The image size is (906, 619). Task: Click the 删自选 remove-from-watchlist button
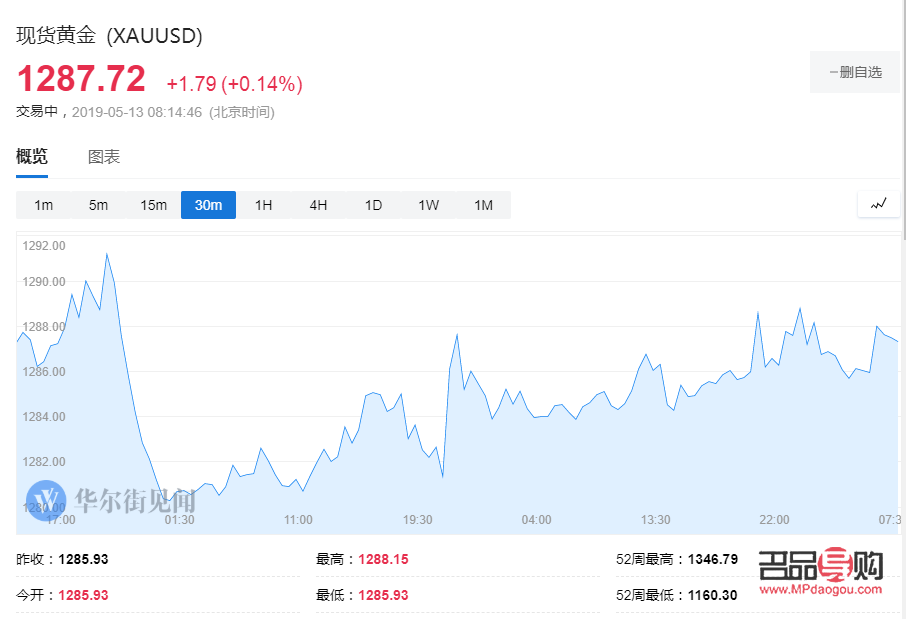[x=855, y=71]
